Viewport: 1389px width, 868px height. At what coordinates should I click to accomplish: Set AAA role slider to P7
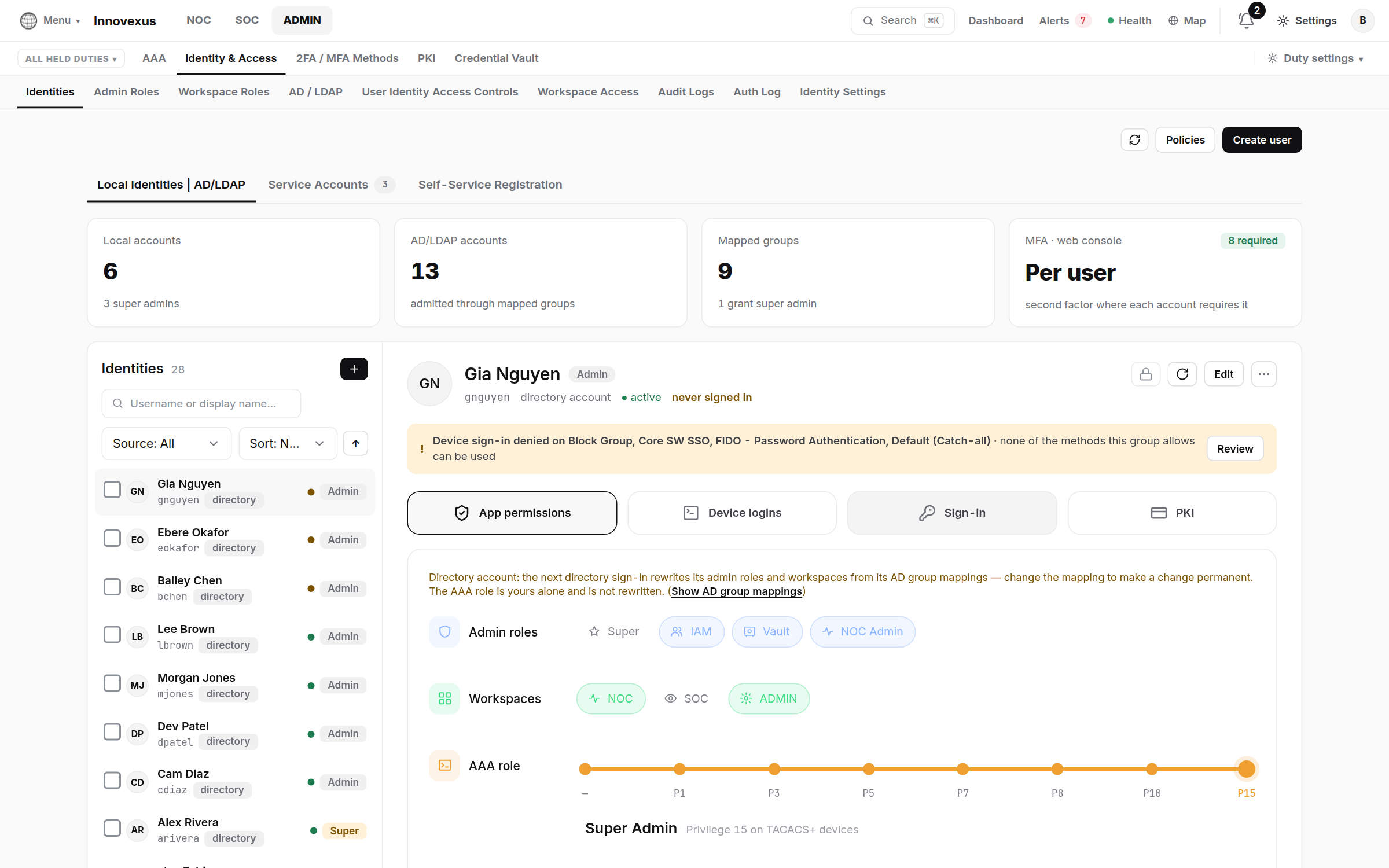click(962, 770)
